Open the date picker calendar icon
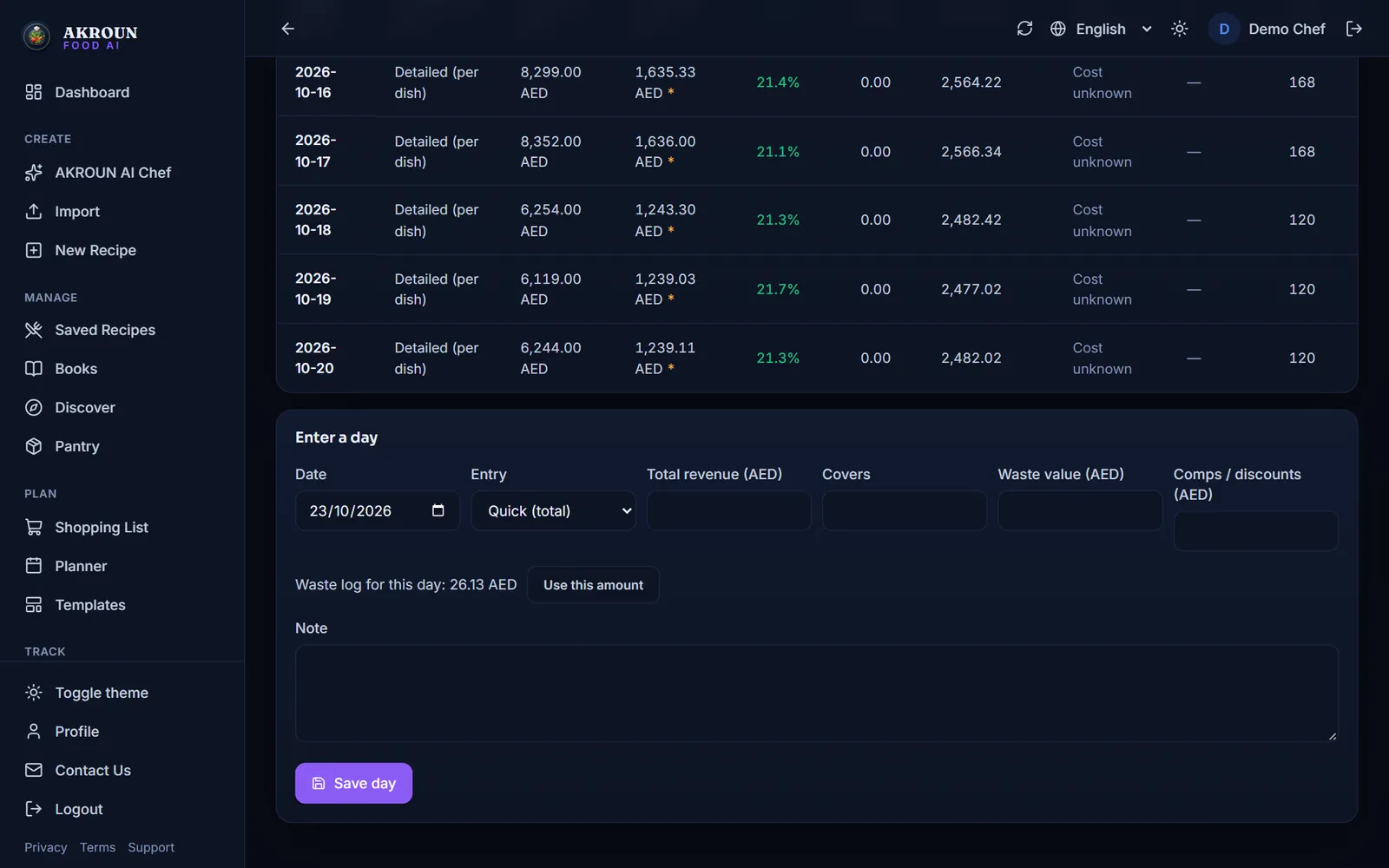The image size is (1389, 868). [438, 510]
